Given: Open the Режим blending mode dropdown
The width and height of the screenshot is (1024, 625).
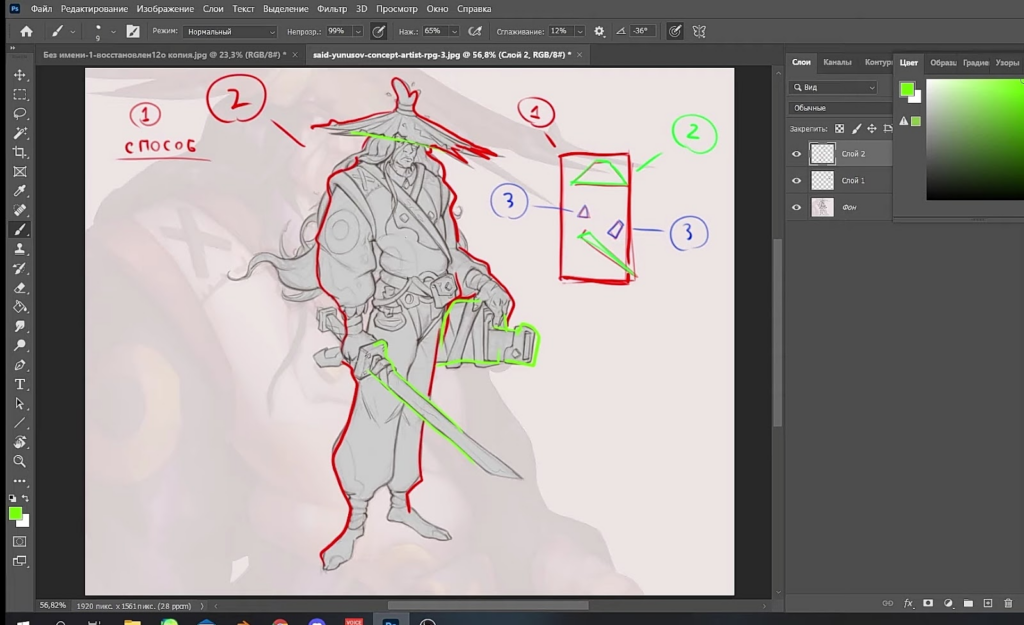Looking at the screenshot, I should pos(230,31).
